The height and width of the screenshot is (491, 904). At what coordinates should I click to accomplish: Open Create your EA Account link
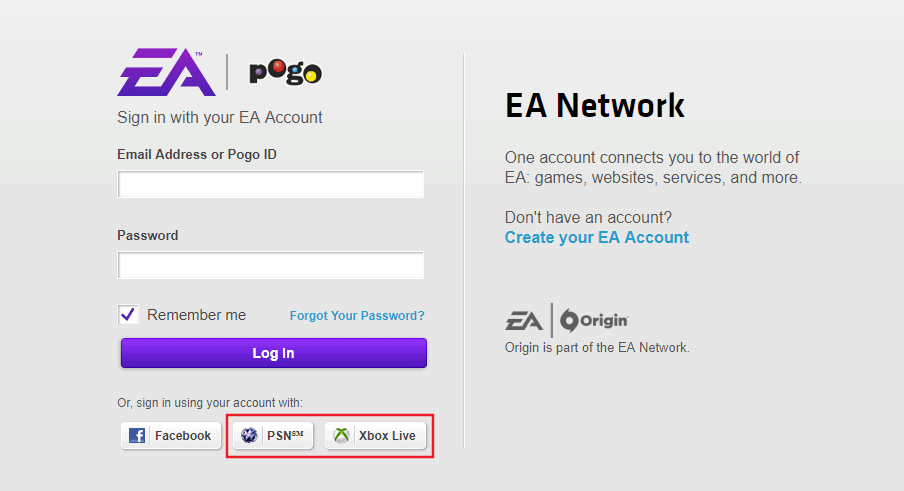point(597,237)
